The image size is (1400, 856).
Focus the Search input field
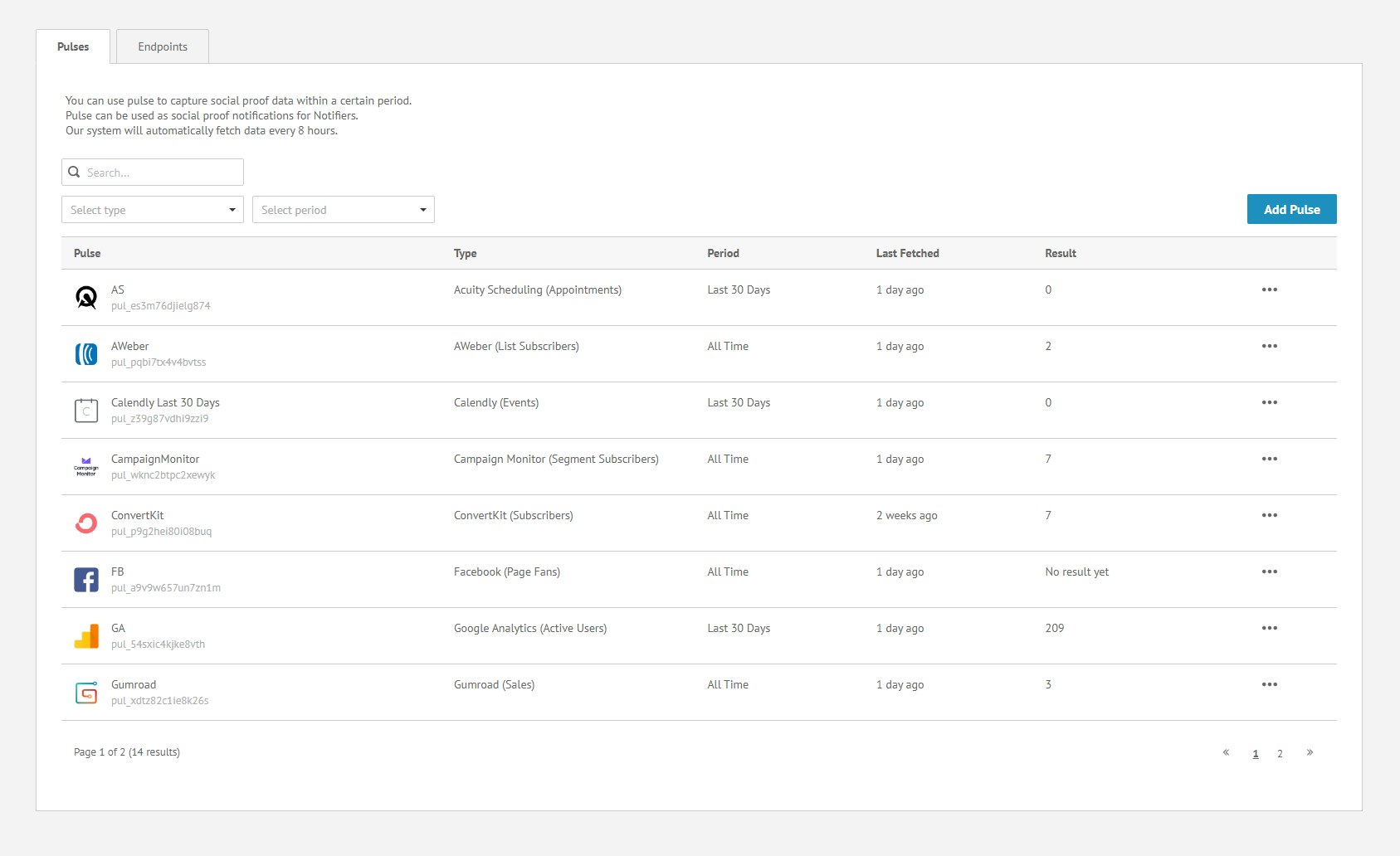153,172
